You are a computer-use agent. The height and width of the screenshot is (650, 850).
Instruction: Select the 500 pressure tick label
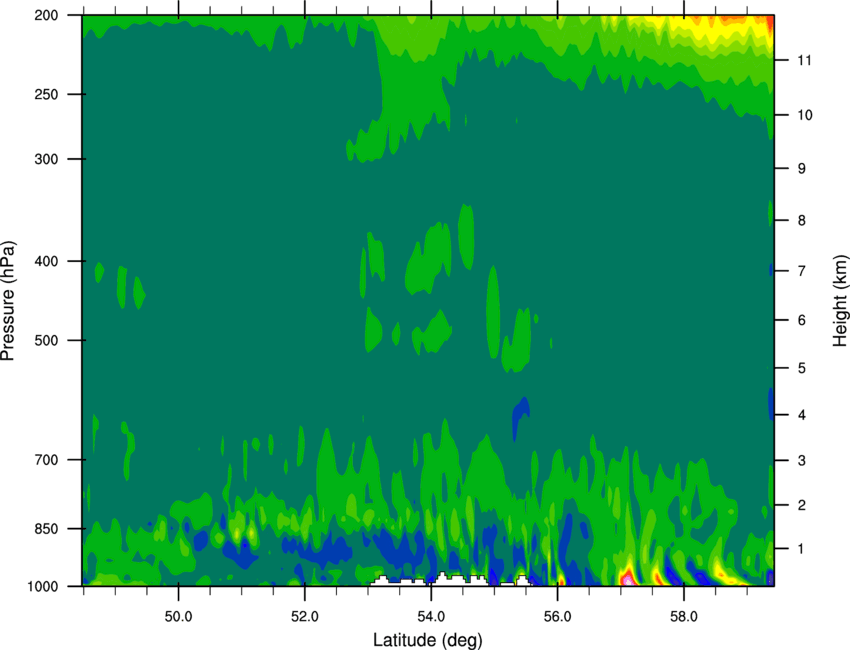click(46, 340)
